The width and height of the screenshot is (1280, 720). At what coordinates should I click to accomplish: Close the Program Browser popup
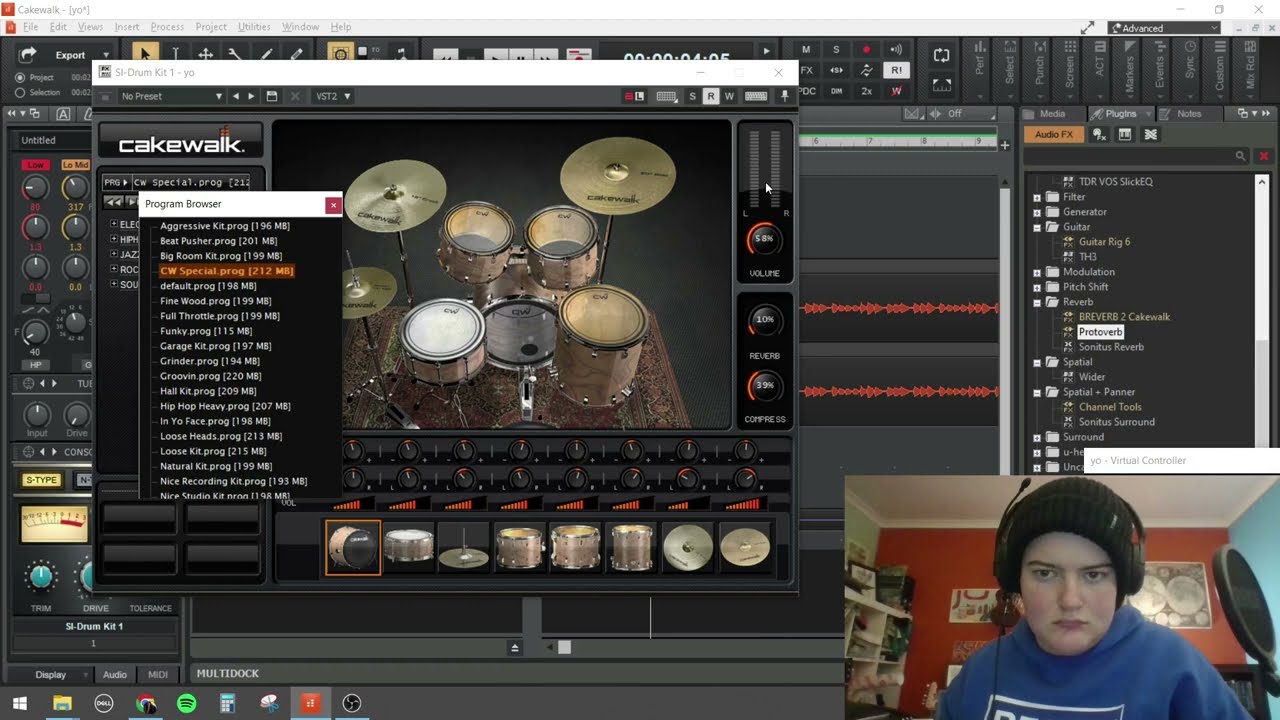(333, 205)
